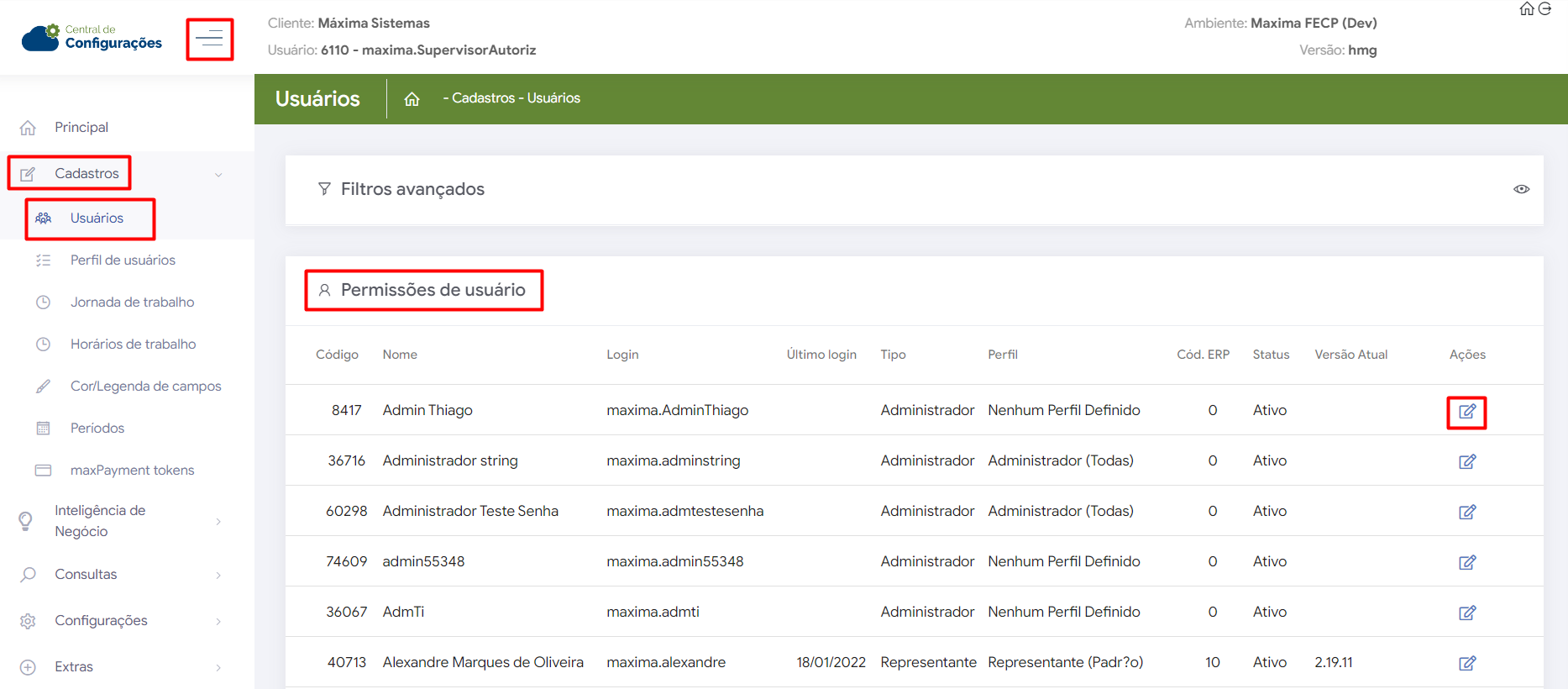1568x689 pixels.
Task: Toggle advanced filters visibility eye icon
Action: click(x=1521, y=189)
